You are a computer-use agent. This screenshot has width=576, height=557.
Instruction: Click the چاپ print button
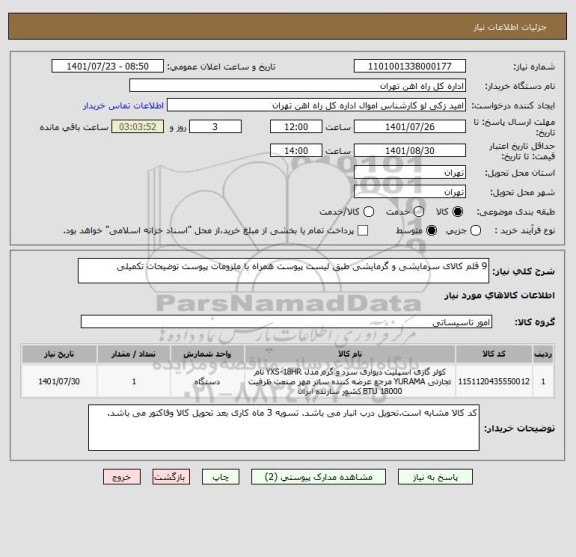tap(220, 477)
